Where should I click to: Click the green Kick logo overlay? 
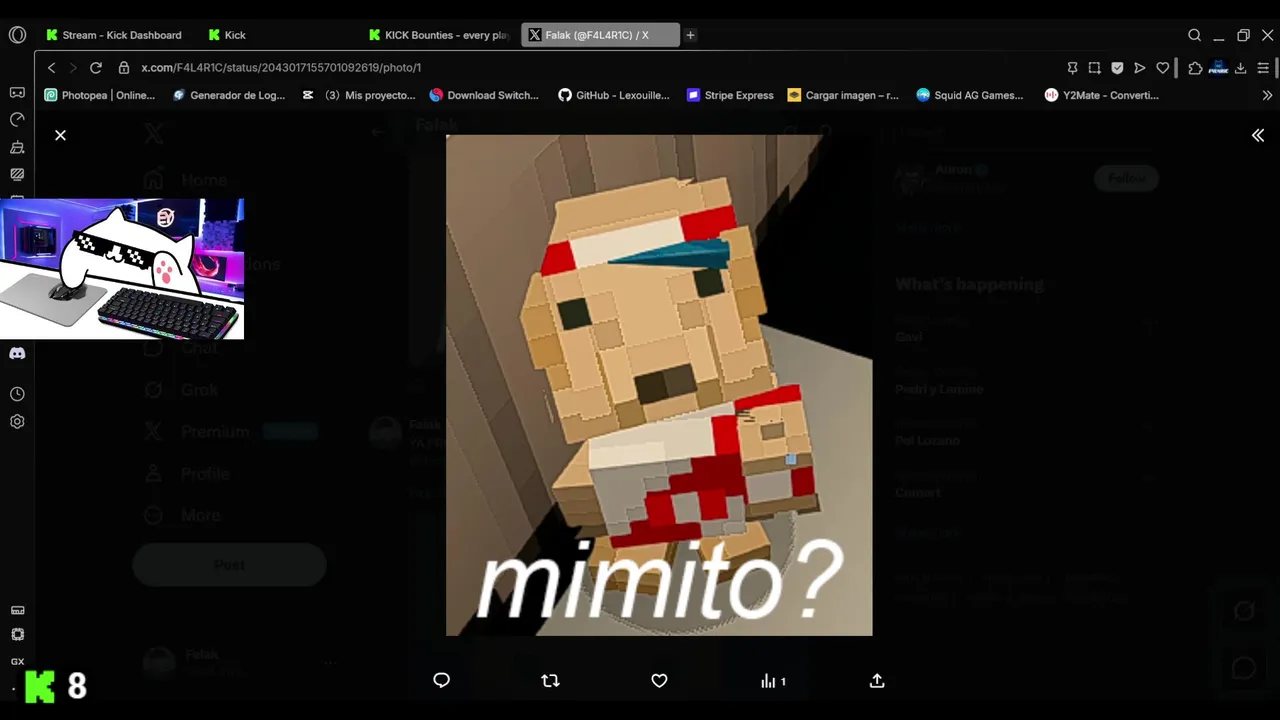[x=40, y=686]
